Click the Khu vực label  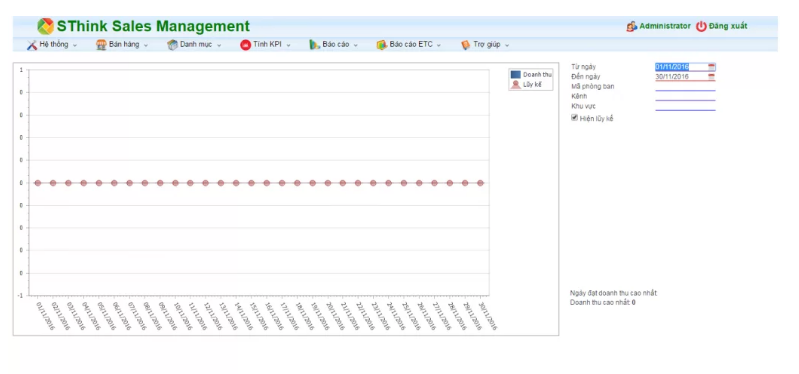coord(584,106)
